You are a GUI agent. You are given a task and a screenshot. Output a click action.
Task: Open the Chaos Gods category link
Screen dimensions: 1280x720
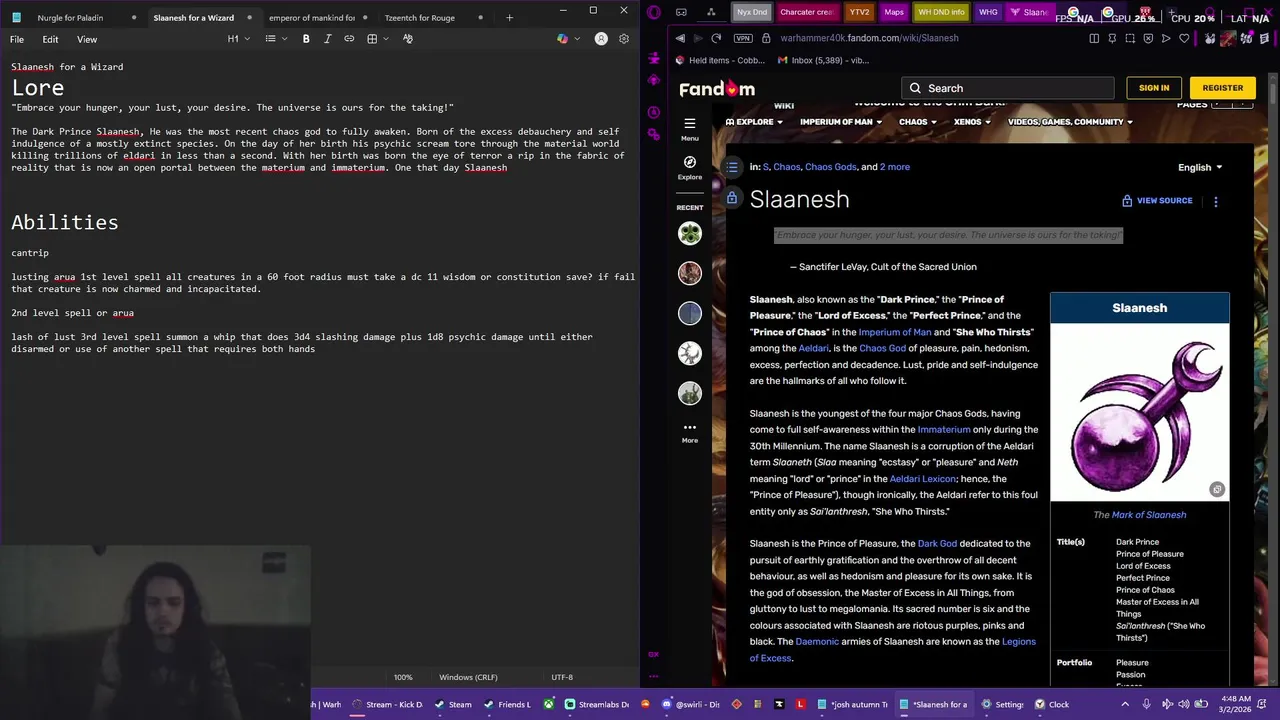click(831, 167)
